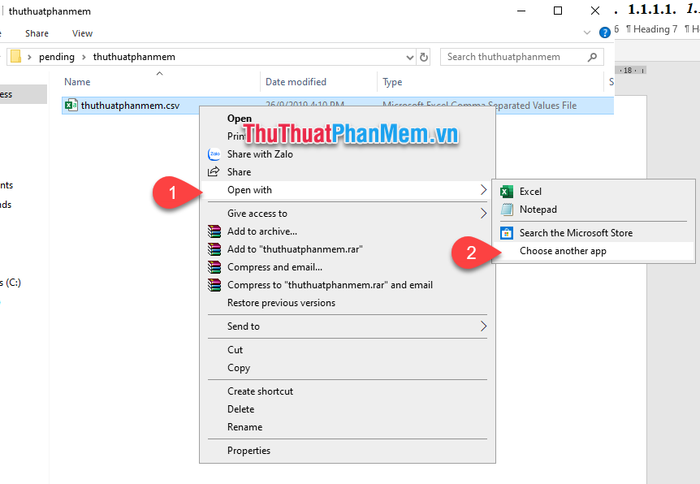This screenshot has height=484, width=700.
Task: Click the Notepad icon in the submenu
Action: [506, 209]
